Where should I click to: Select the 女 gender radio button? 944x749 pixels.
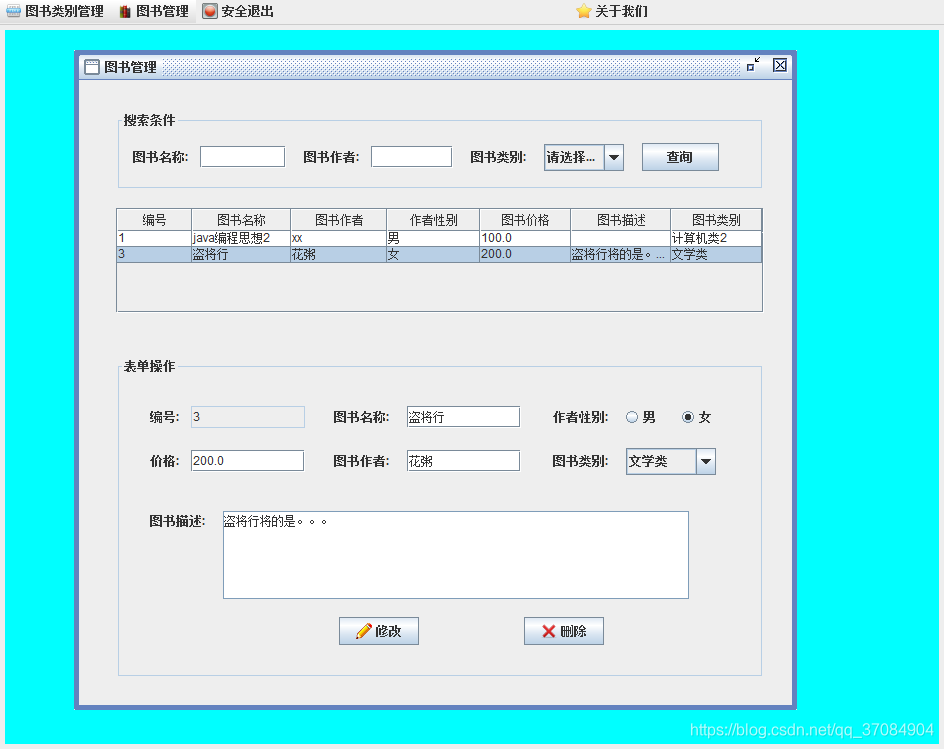click(x=688, y=417)
